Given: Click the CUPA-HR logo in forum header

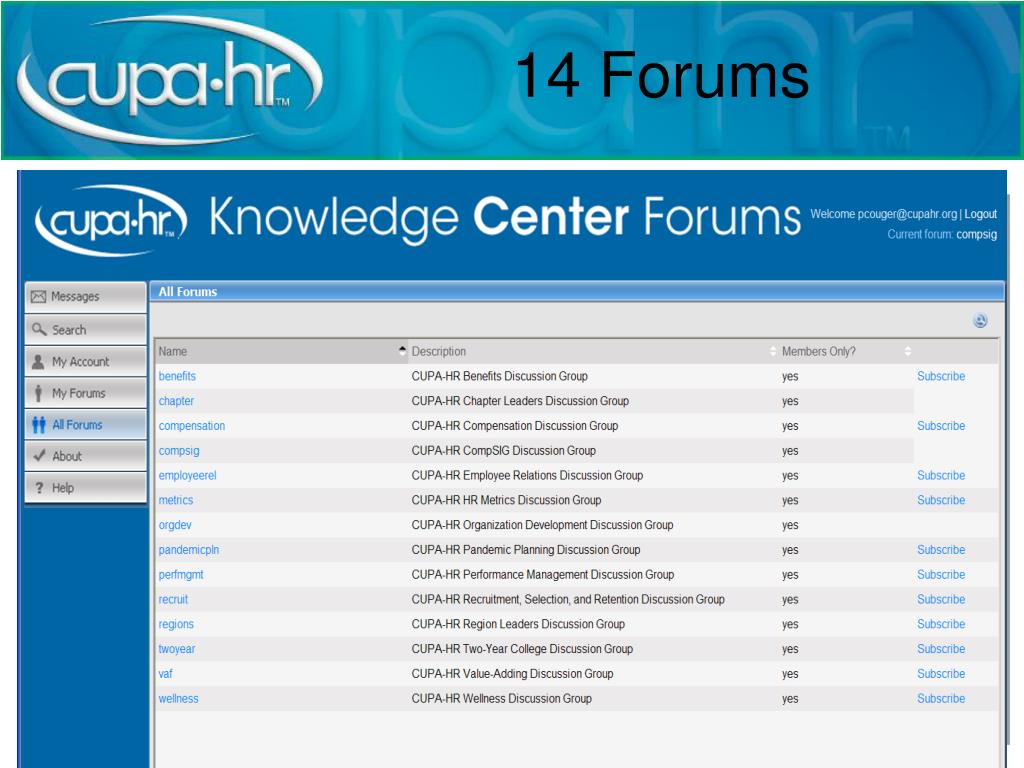Looking at the screenshot, I should point(111,220).
